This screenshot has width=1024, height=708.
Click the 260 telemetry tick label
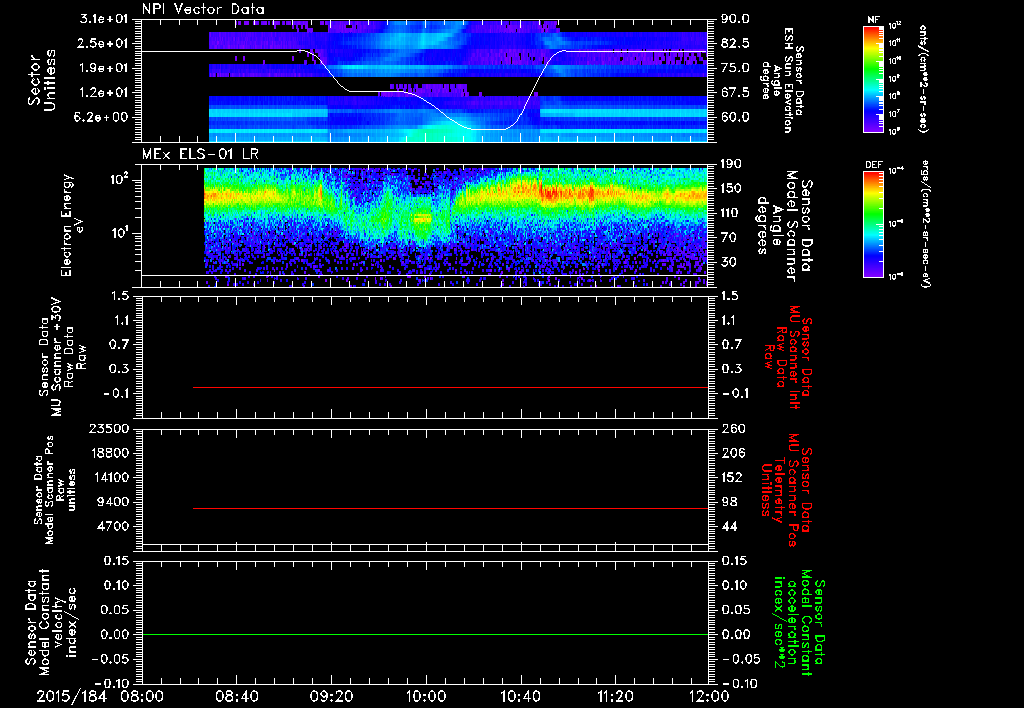[x=731, y=428]
